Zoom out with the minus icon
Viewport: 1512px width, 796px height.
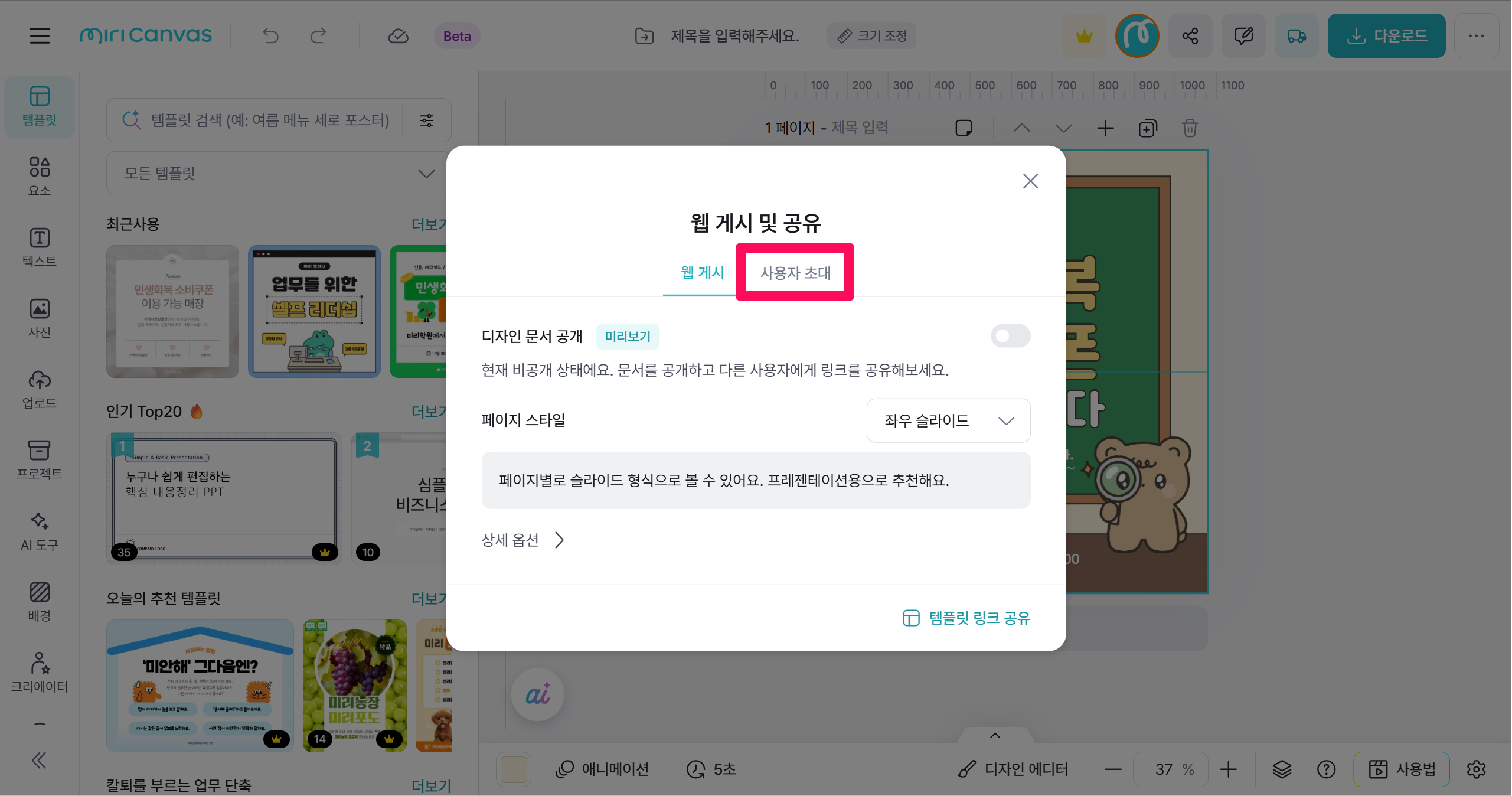tap(1113, 769)
